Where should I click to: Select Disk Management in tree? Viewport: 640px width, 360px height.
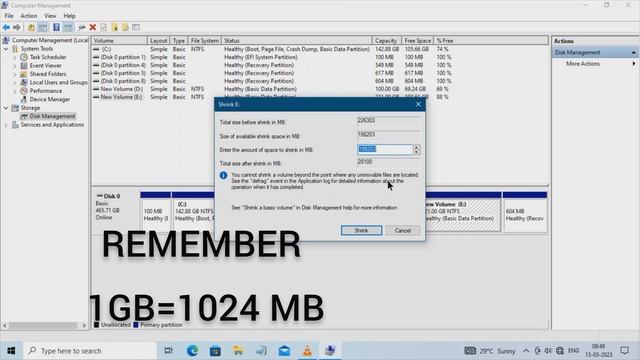coord(52,116)
